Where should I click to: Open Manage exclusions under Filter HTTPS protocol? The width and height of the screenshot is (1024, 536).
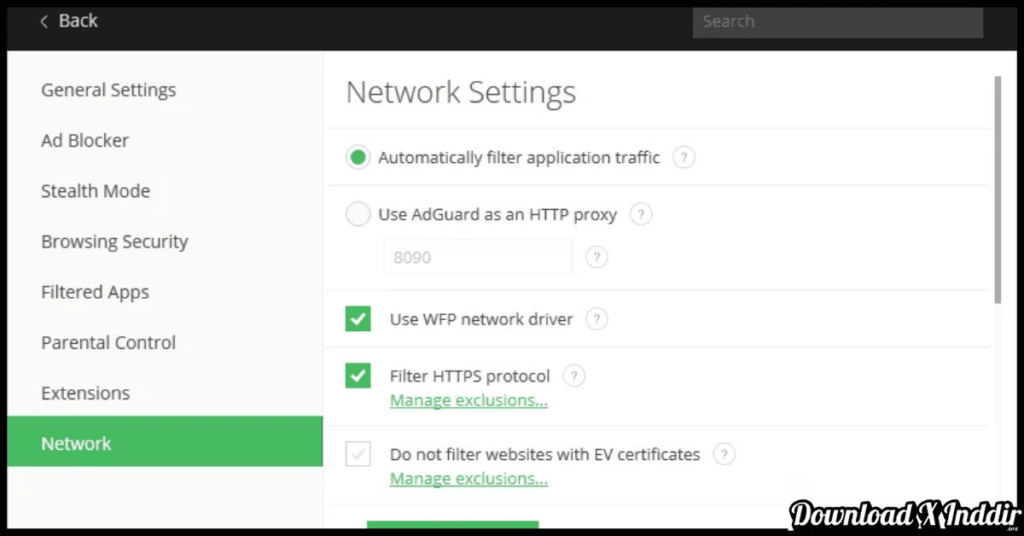[x=468, y=400]
